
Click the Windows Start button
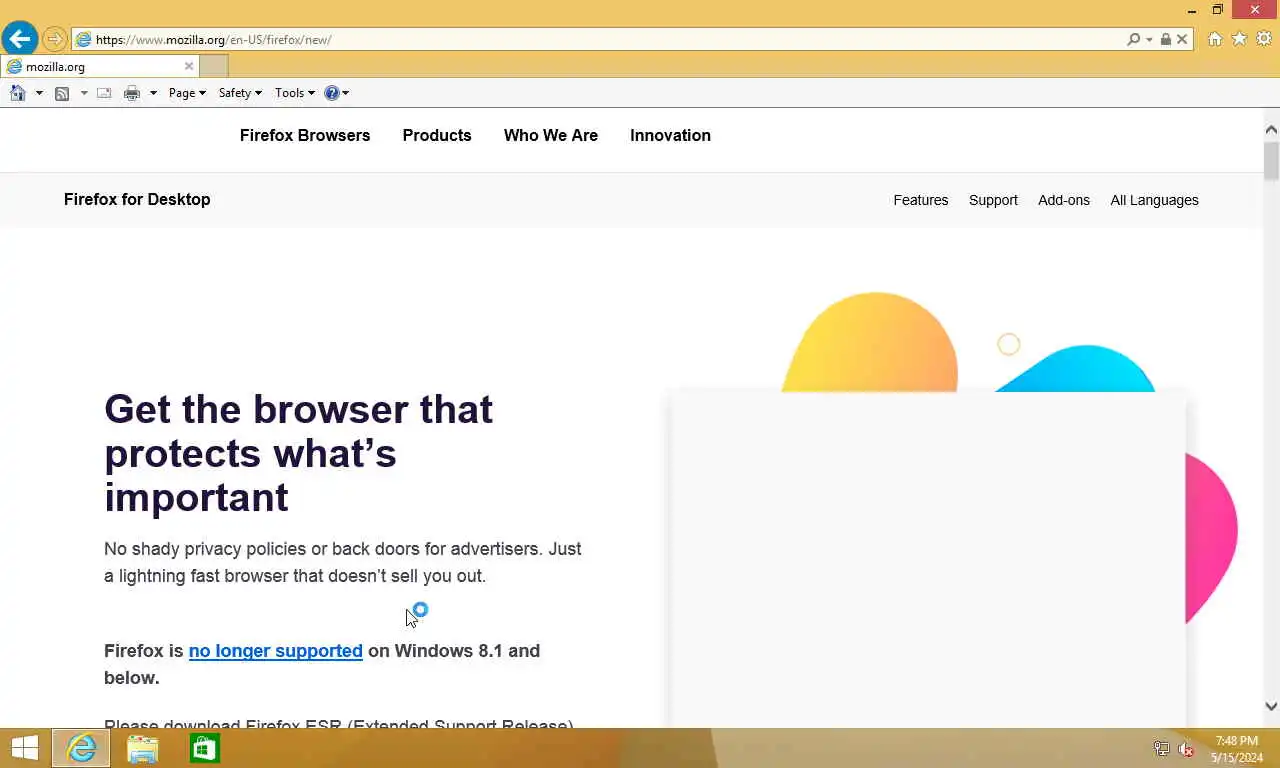(25, 748)
